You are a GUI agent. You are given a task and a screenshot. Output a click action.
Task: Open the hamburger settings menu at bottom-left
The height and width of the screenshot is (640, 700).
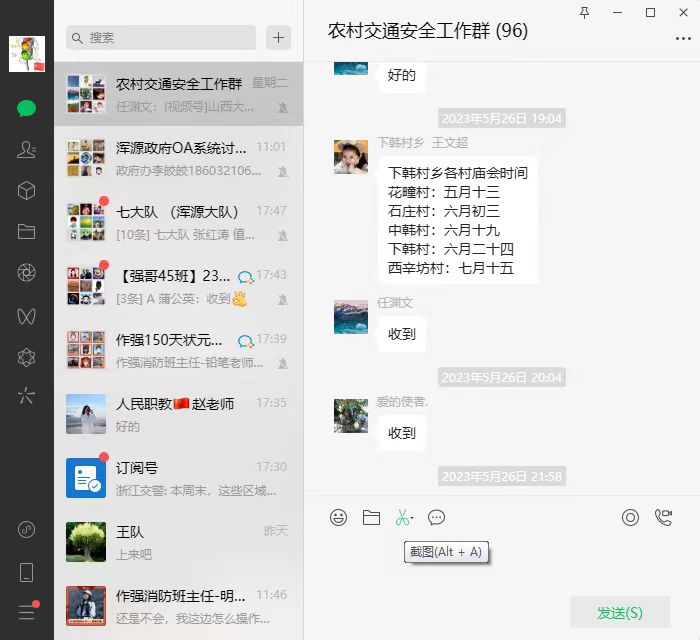coord(27,612)
